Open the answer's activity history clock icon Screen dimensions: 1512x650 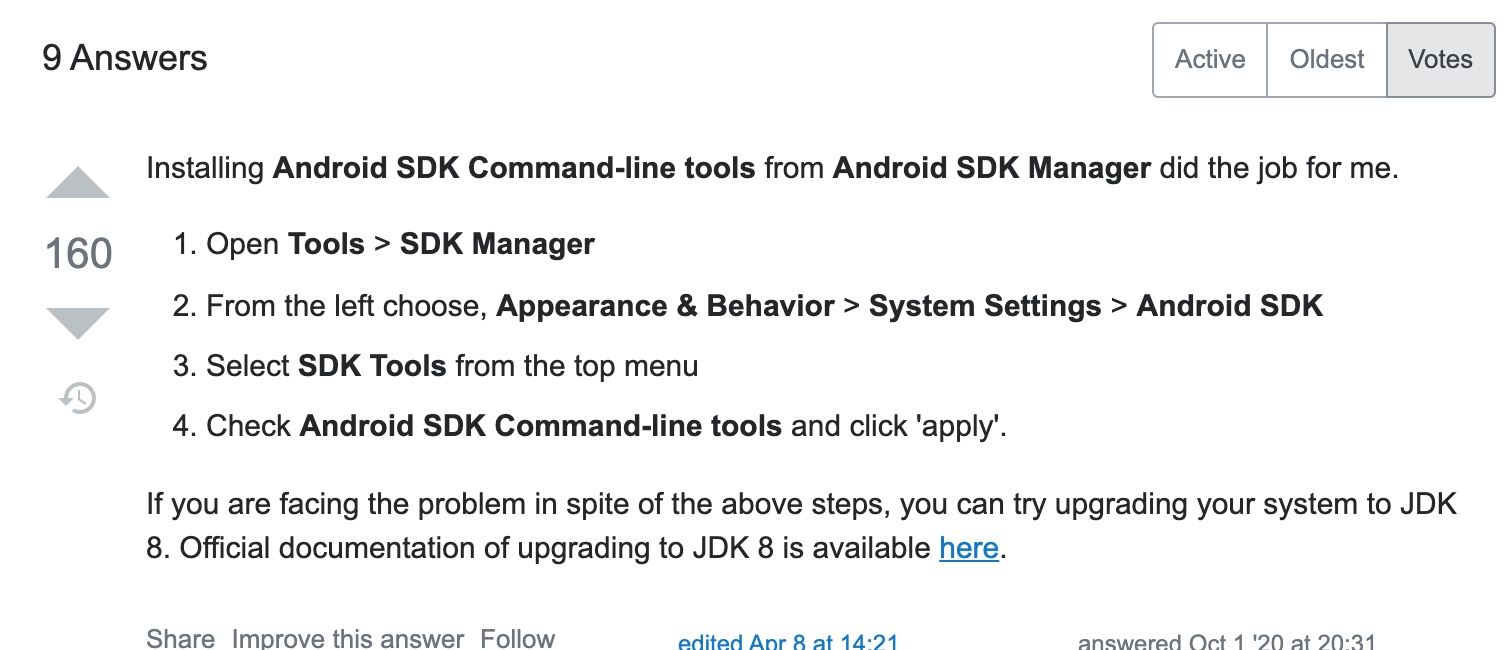click(x=78, y=398)
